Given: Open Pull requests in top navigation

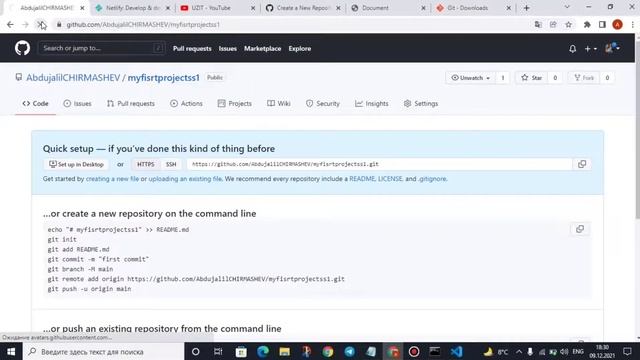Looking at the screenshot, I should click(192, 49).
